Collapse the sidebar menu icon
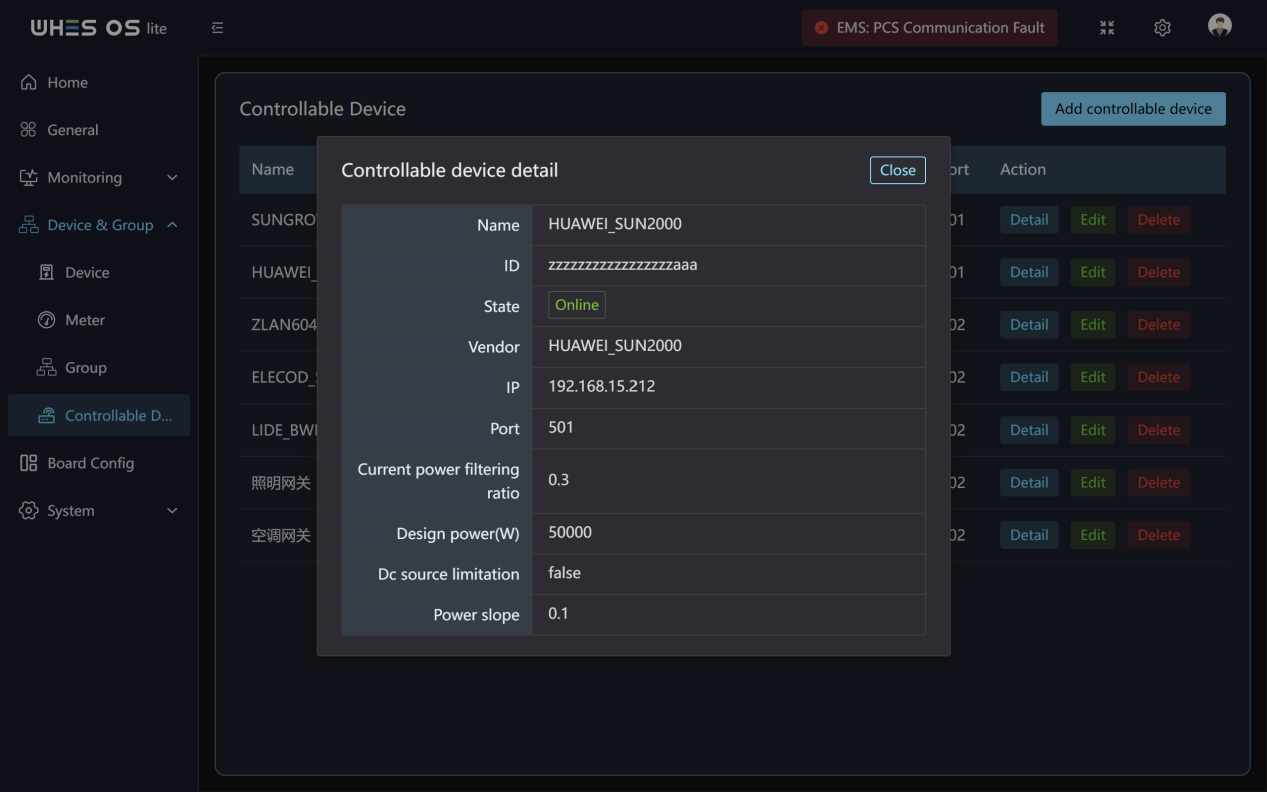The image size is (1267, 792). [x=218, y=28]
